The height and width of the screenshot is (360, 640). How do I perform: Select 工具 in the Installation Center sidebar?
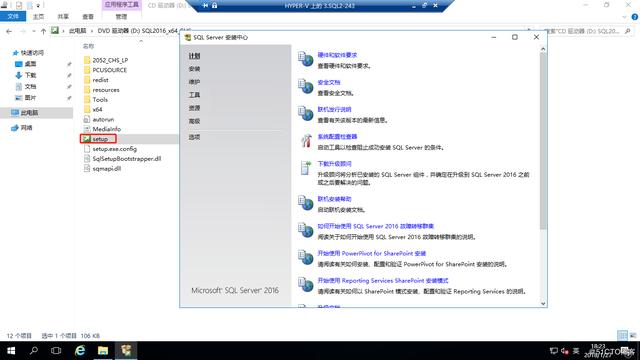pos(194,95)
